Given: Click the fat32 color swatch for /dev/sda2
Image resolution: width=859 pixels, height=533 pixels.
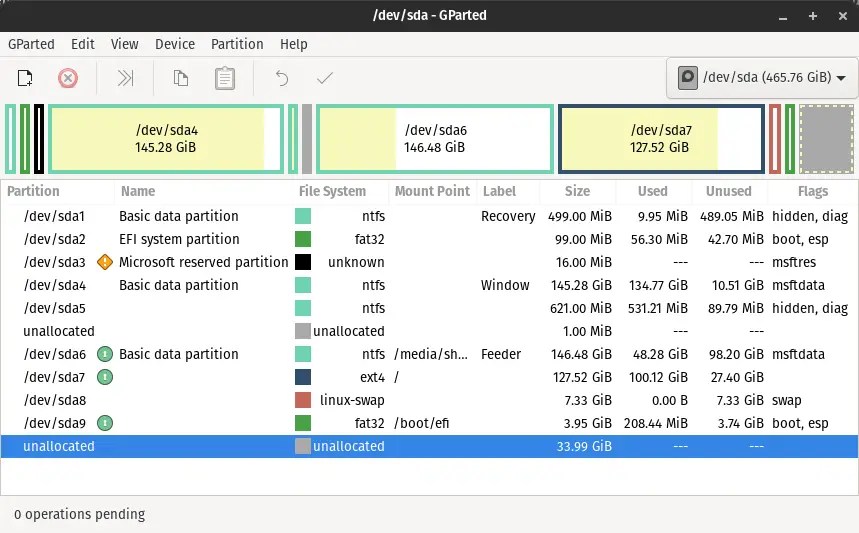Looking at the screenshot, I should coord(303,239).
